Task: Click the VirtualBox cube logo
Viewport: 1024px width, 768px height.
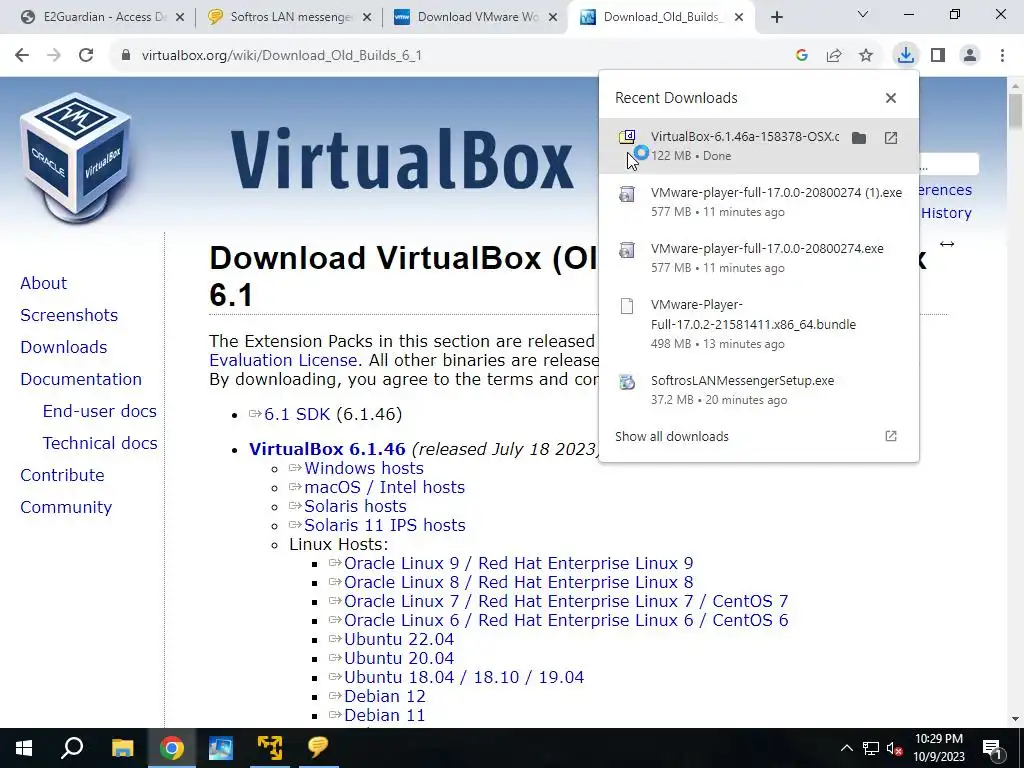Action: (x=76, y=157)
